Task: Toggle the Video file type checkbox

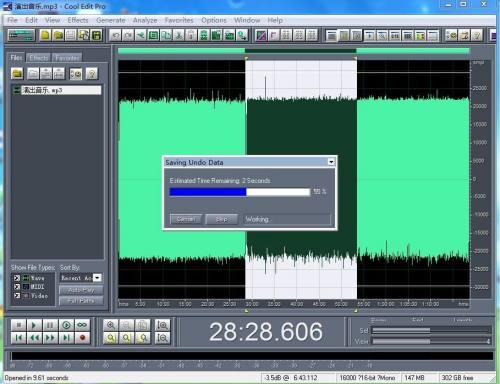Action: click(17, 295)
